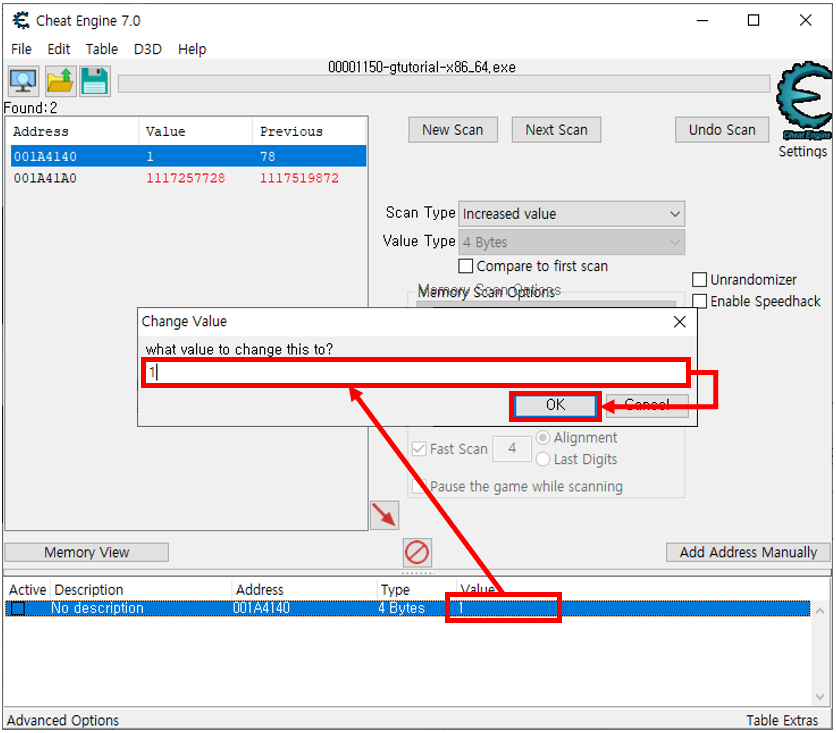
Task: Enable the Unrandomizer checkbox
Action: [699, 279]
